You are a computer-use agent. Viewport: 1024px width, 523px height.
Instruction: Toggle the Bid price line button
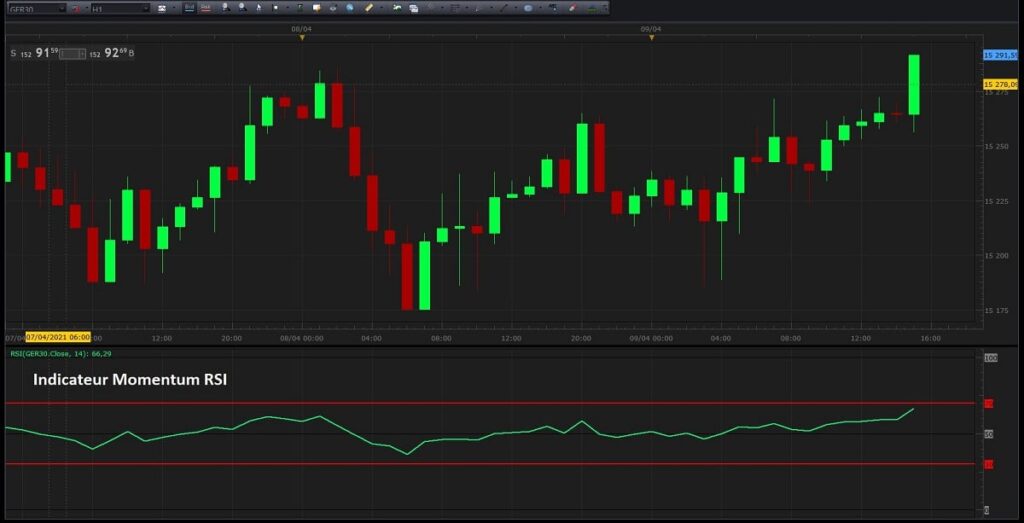click(x=189, y=8)
